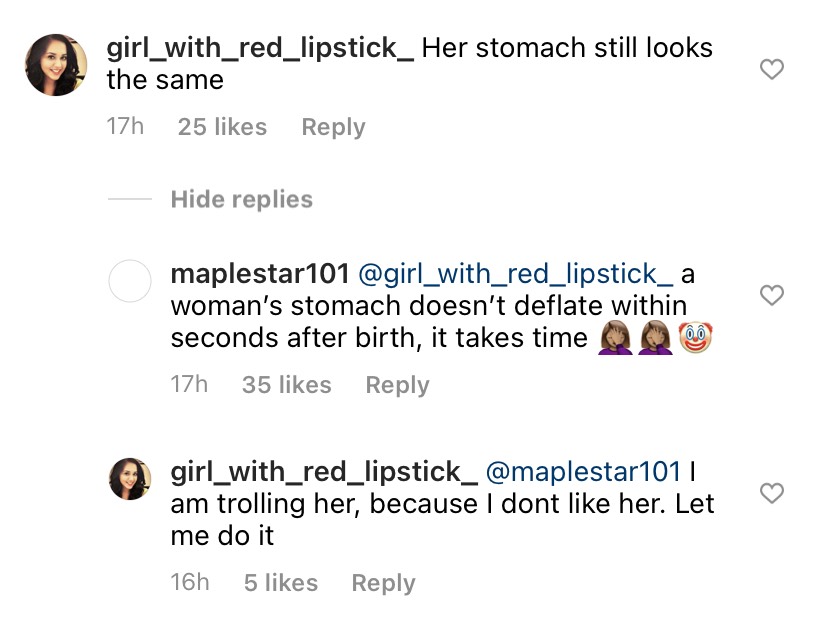This screenshot has width=828, height=623.
Task: Reply to maplestar101's comment
Action: 397,385
